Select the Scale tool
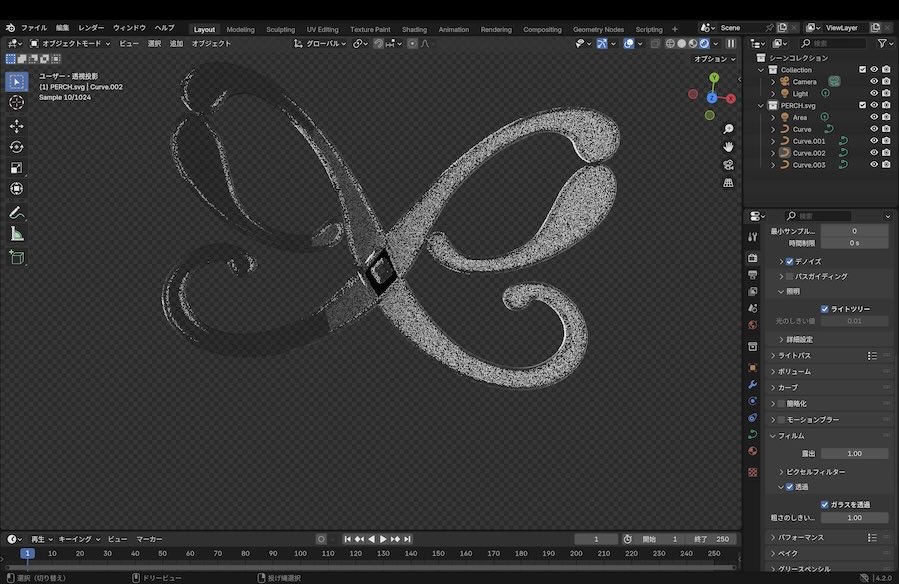The image size is (899, 584). point(16,167)
